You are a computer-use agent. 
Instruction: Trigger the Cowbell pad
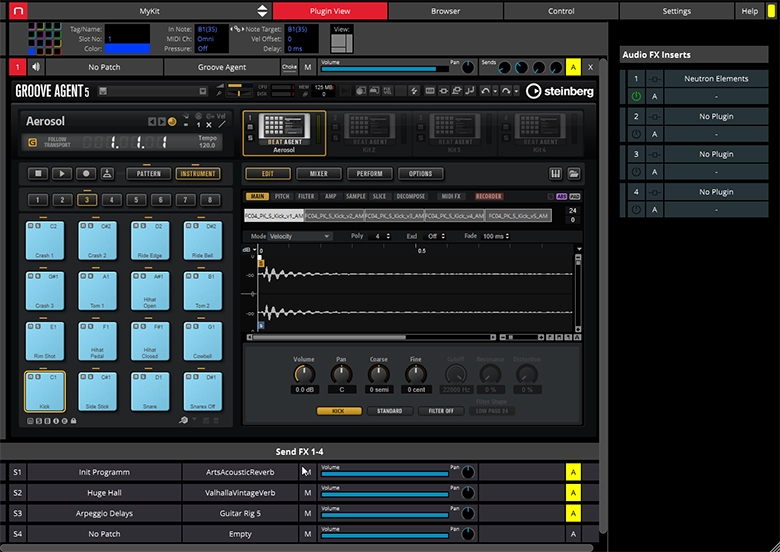pos(202,343)
